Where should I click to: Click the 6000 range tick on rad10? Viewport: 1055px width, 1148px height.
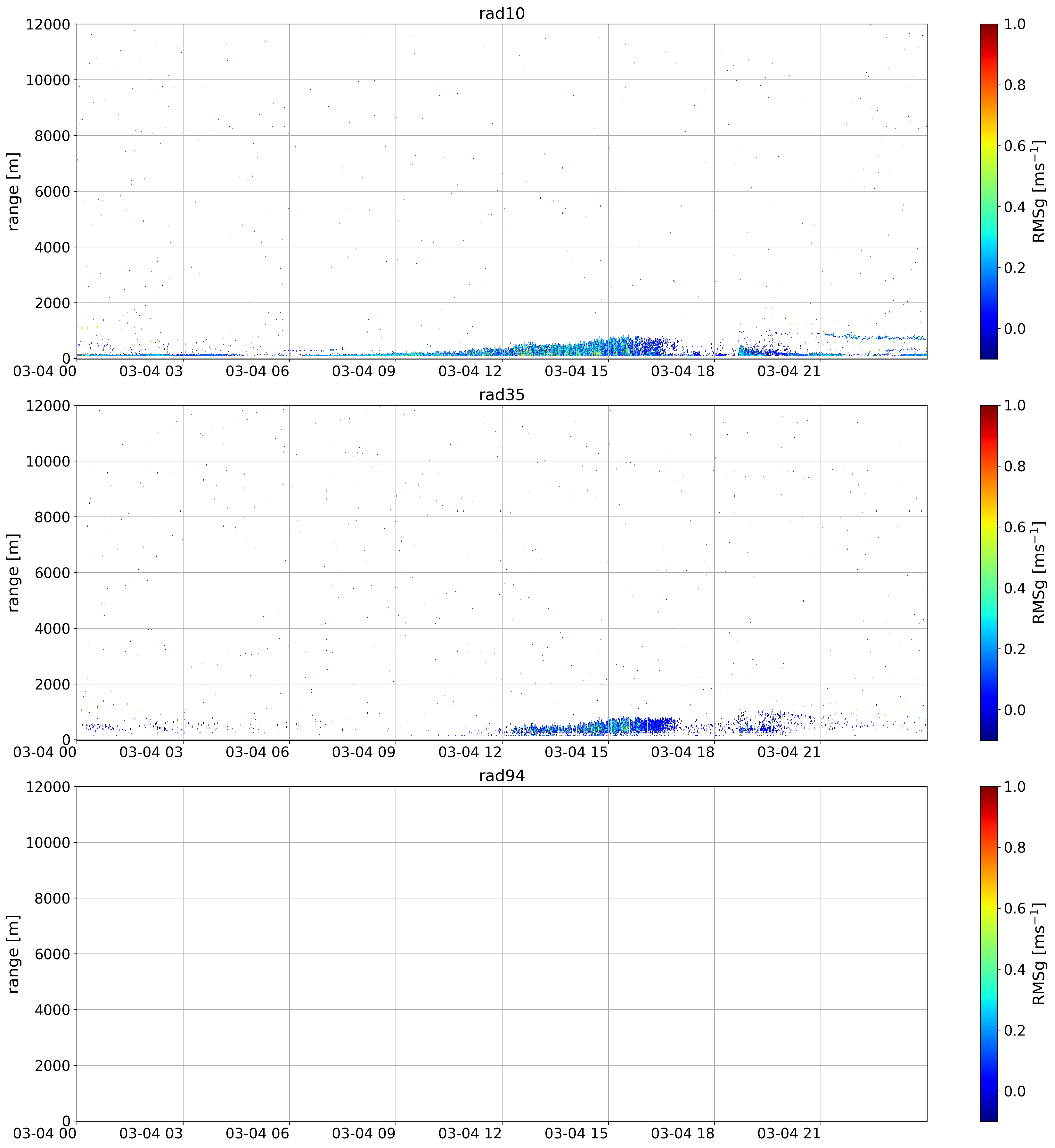(52, 191)
